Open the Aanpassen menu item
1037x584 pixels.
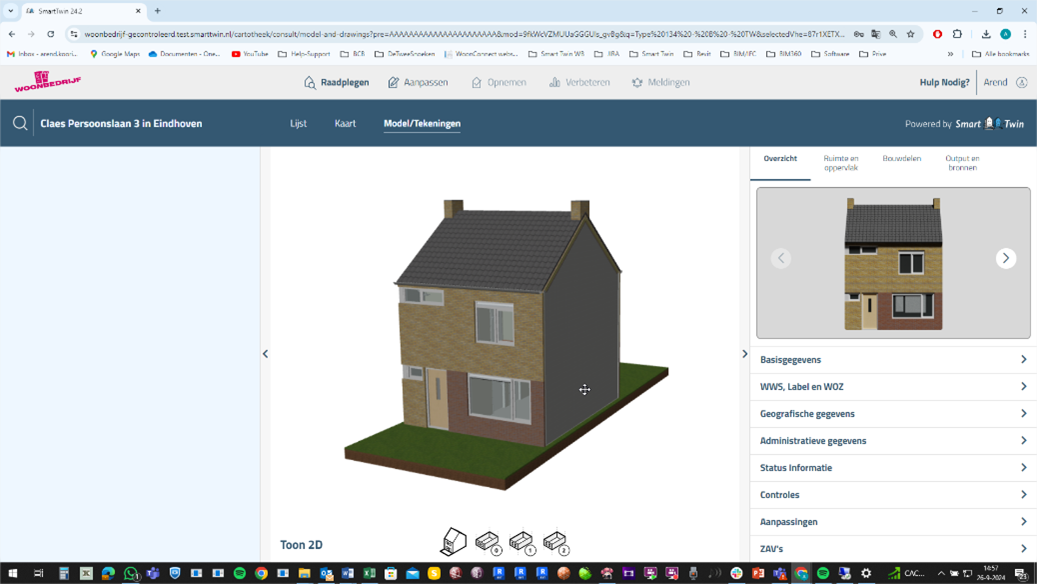(417, 83)
